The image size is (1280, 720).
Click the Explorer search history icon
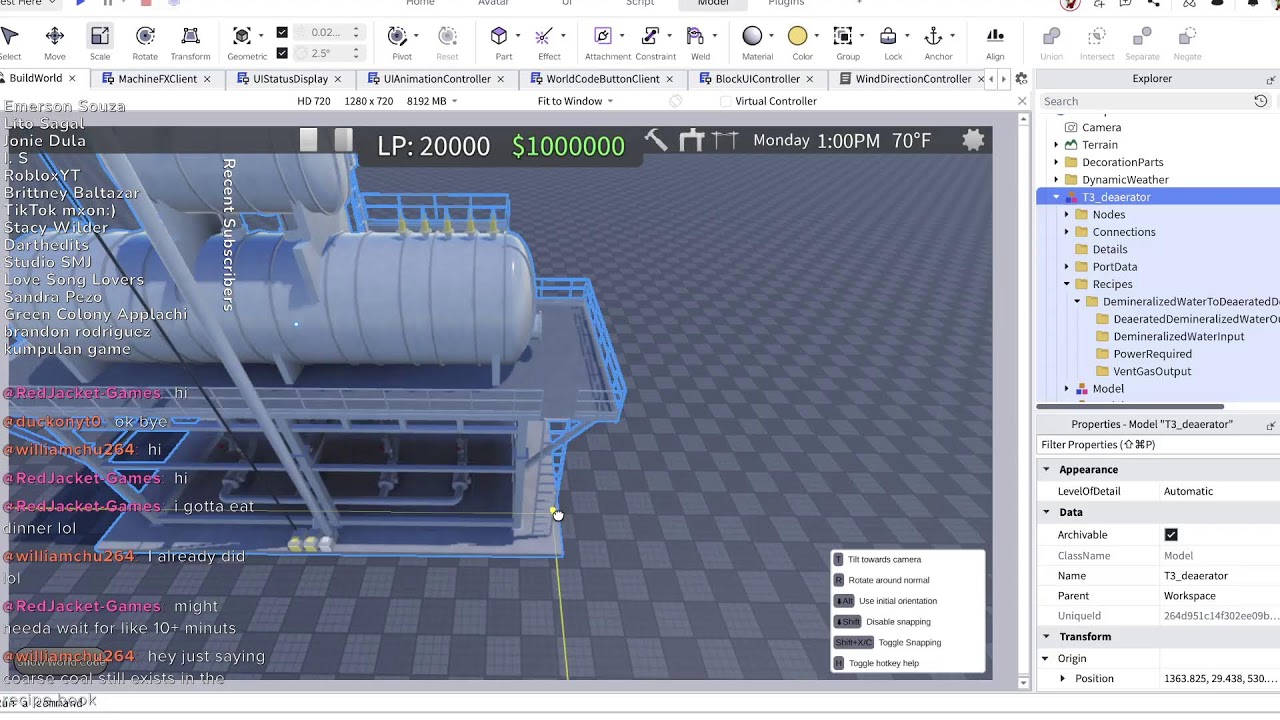tap(1261, 101)
